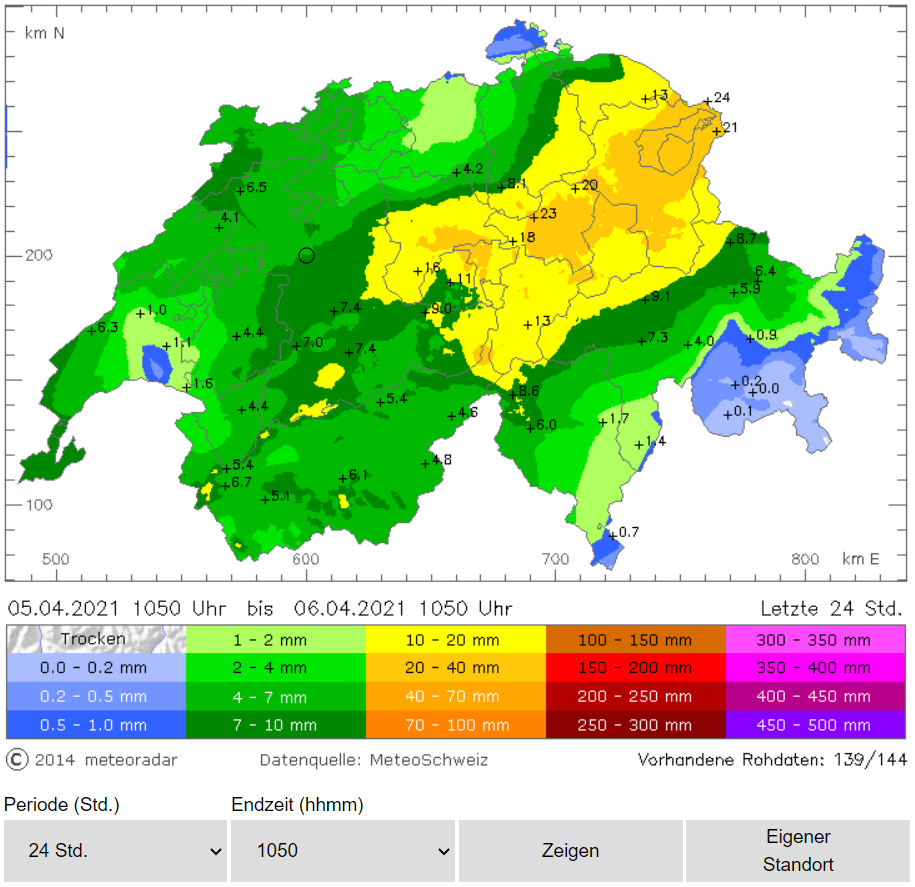Click the copyright symbol next to meteoradar
This screenshot has width=915, height=887.
pos(17,760)
